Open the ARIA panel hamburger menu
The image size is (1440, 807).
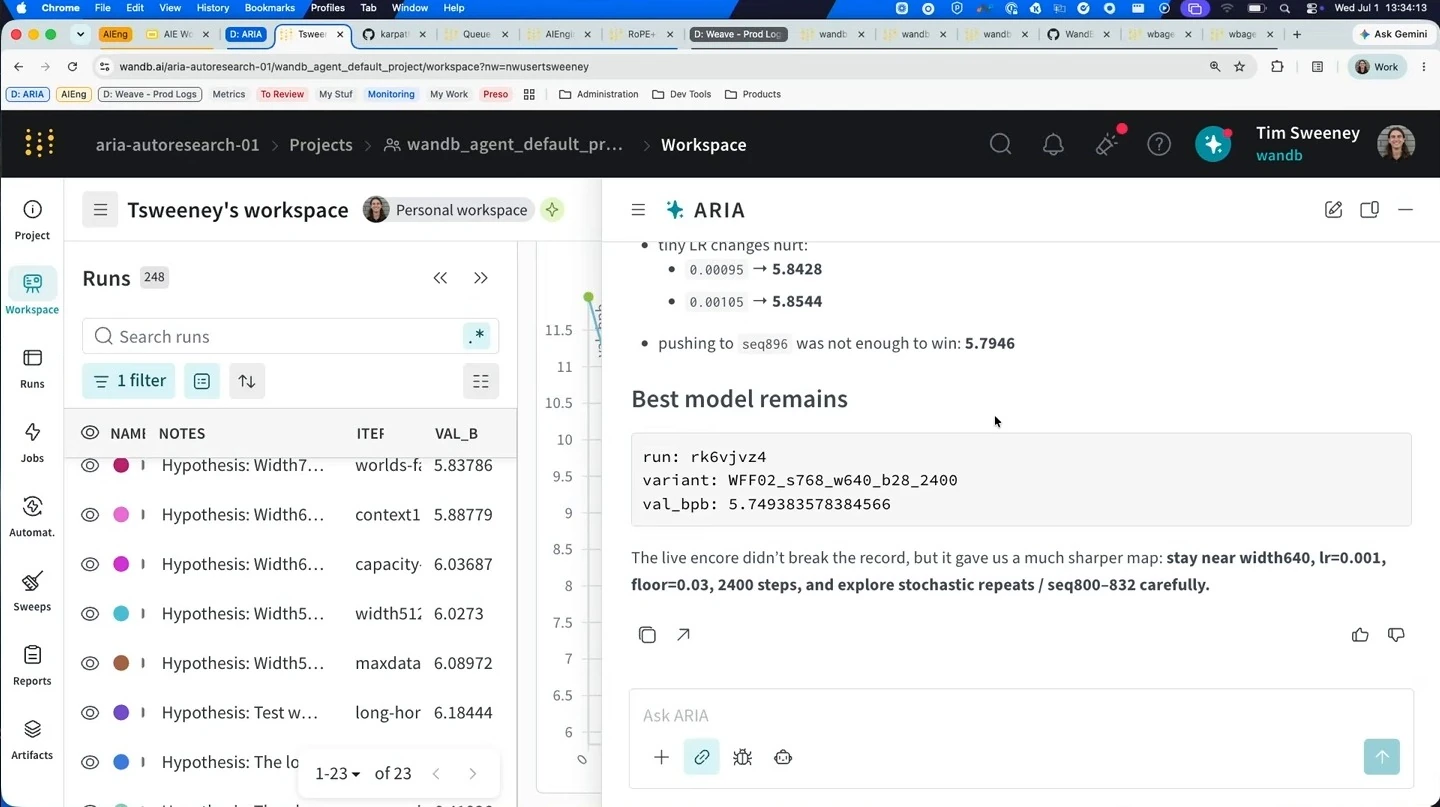point(638,210)
